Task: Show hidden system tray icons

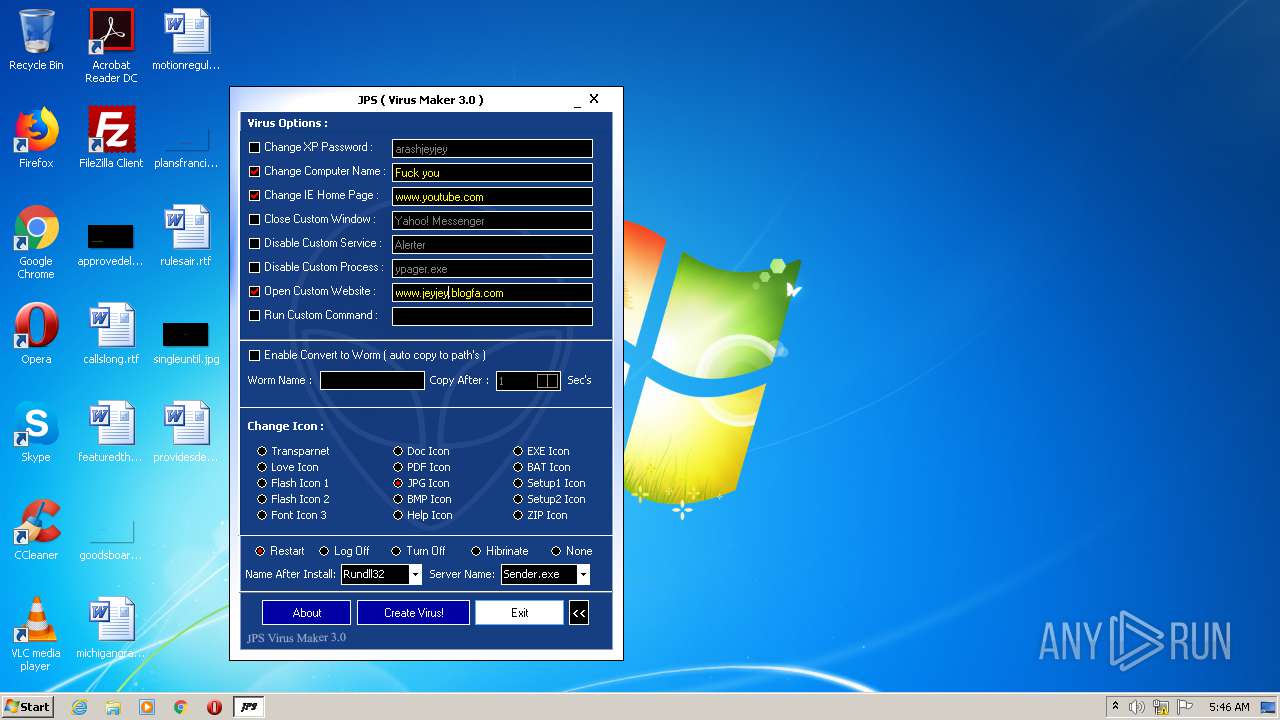Action: click(x=1115, y=707)
